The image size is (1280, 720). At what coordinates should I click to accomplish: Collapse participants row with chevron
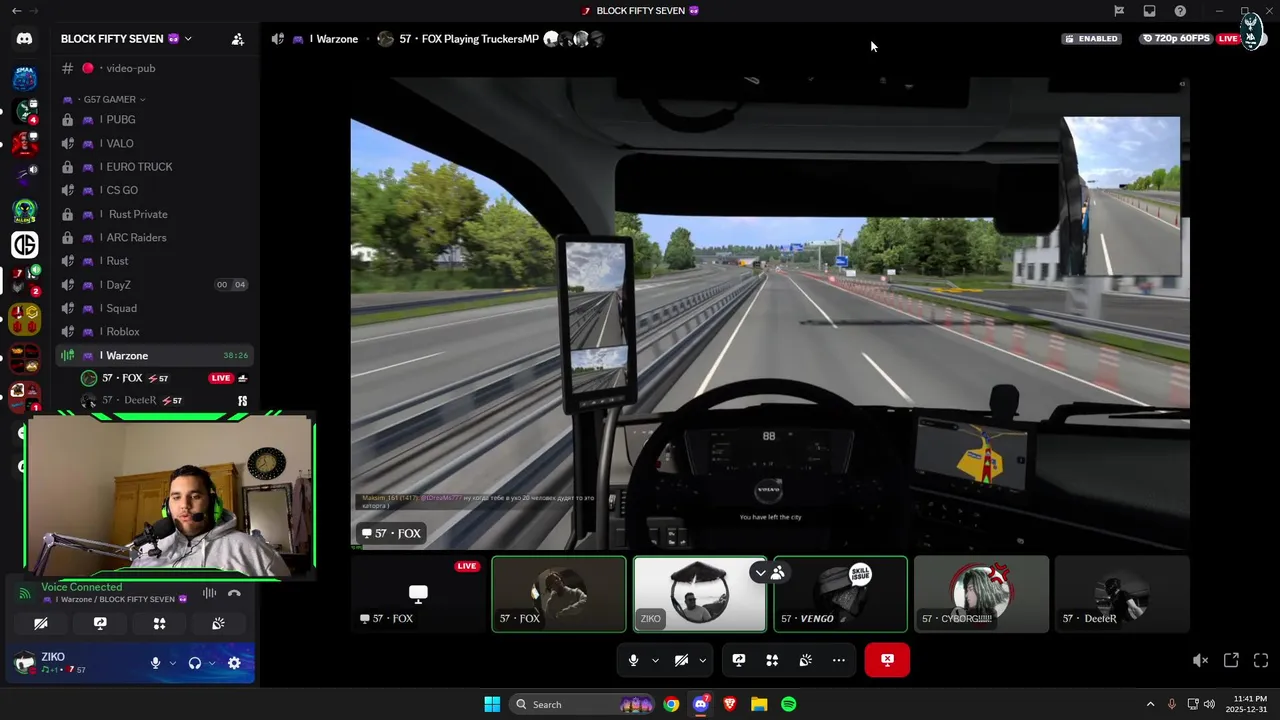pos(760,573)
